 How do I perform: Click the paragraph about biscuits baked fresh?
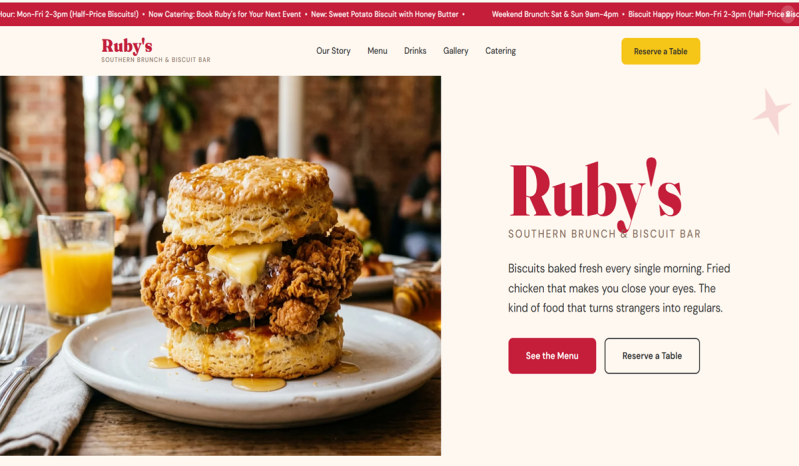click(619, 288)
